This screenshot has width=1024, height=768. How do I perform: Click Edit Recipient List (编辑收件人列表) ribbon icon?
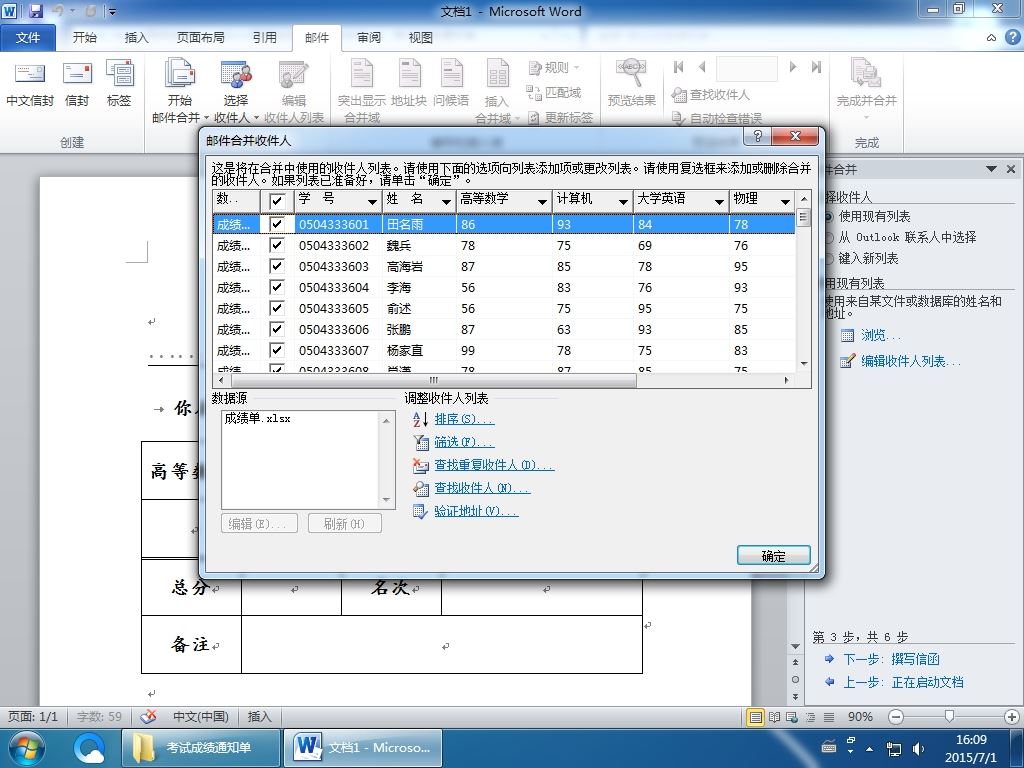pyautogui.click(x=294, y=90)
